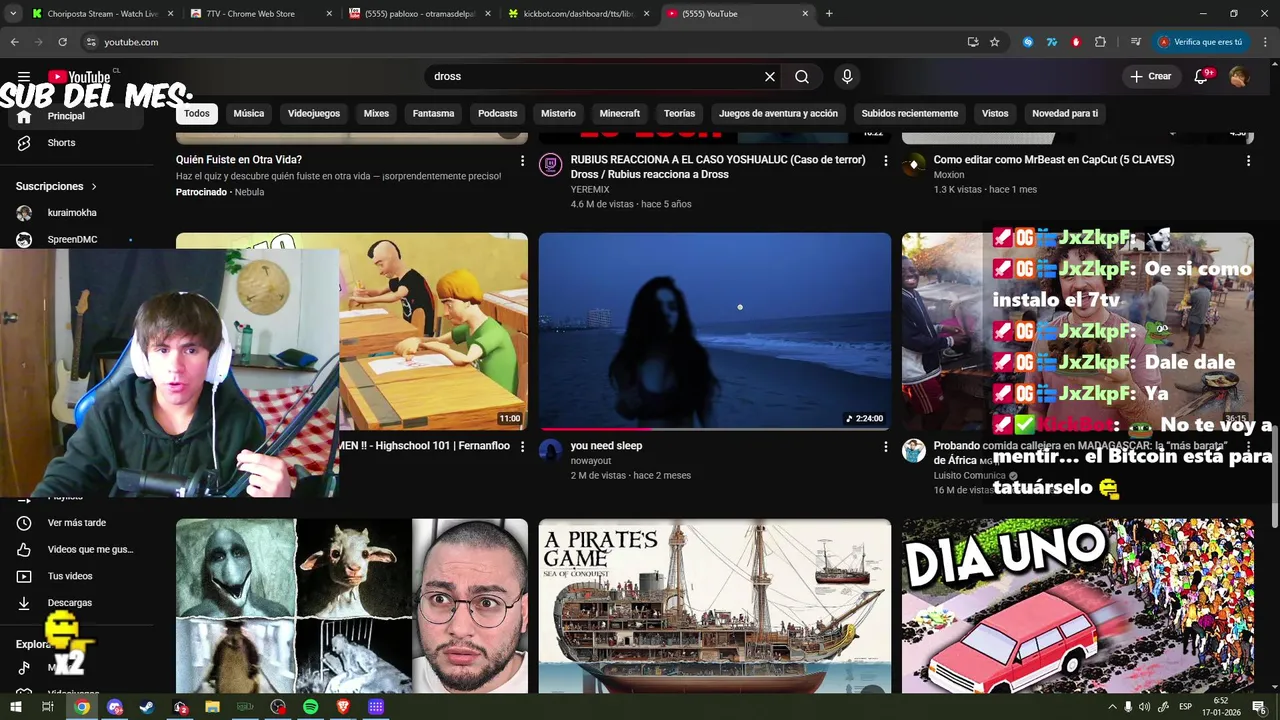Click 'Quién Fuiste en Otra Vida?' ad title
The height and width of the screenshot is (720, 1280).
pyautogui.click(x=239, y=160)
